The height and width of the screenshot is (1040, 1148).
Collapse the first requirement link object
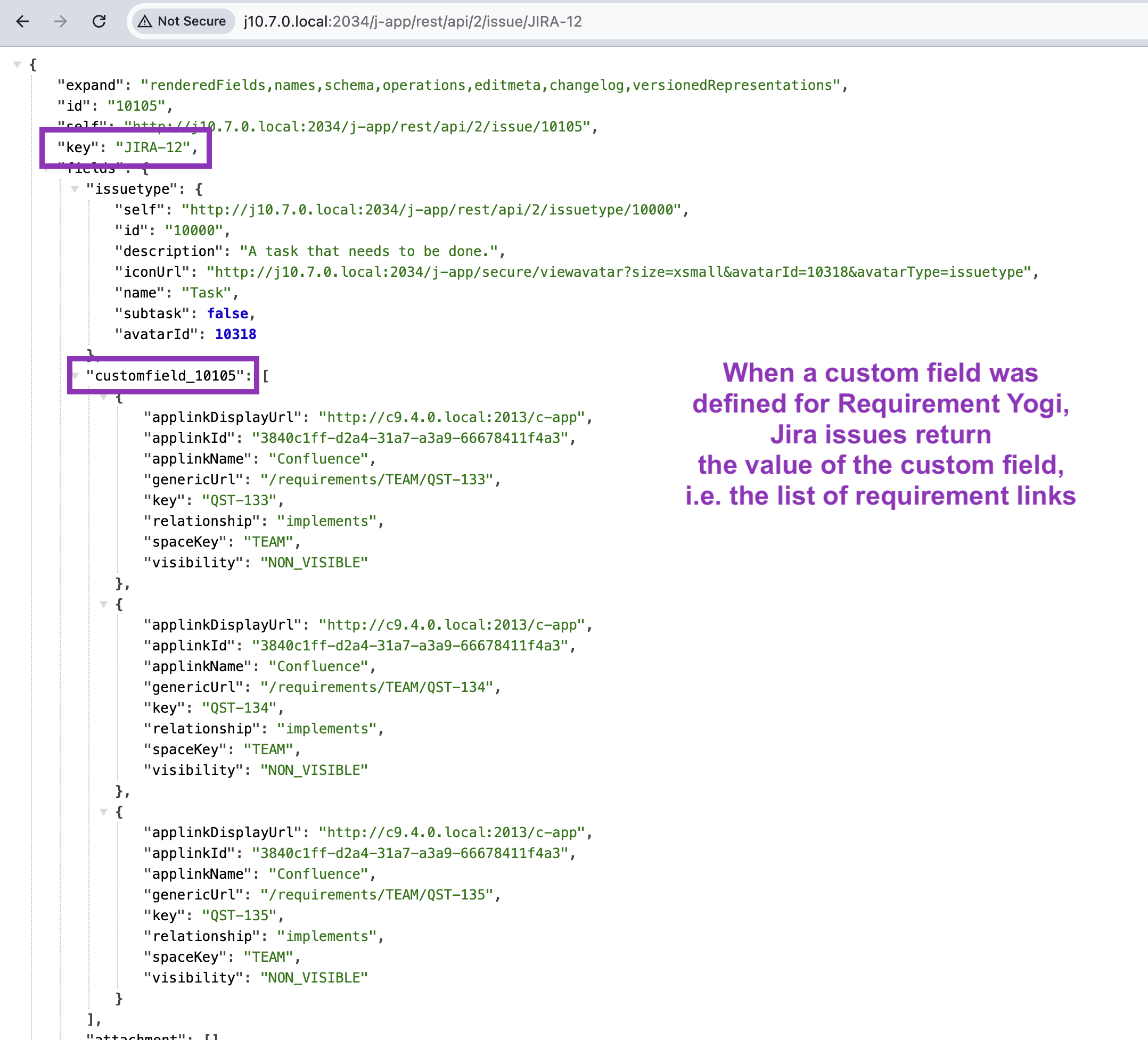coord(104,397)
